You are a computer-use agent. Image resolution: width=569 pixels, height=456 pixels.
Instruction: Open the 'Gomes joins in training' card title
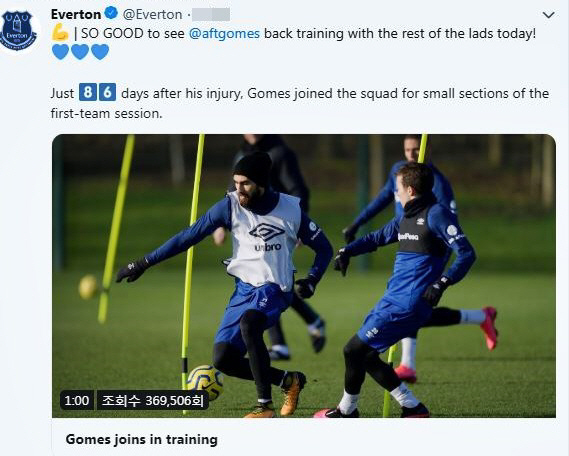coord(142,439)
